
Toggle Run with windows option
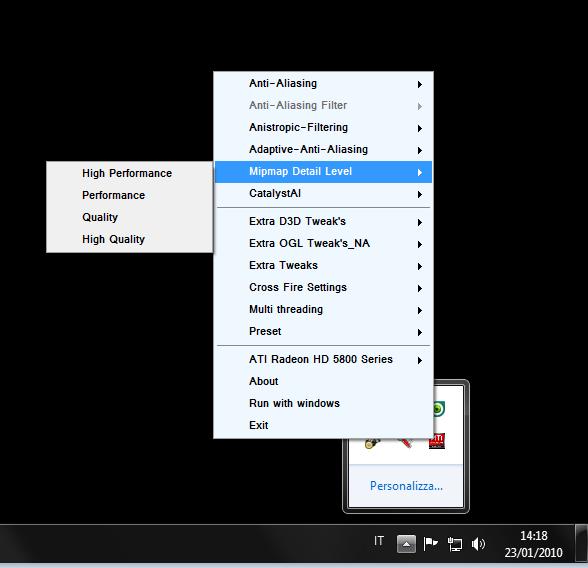point(323,403)
